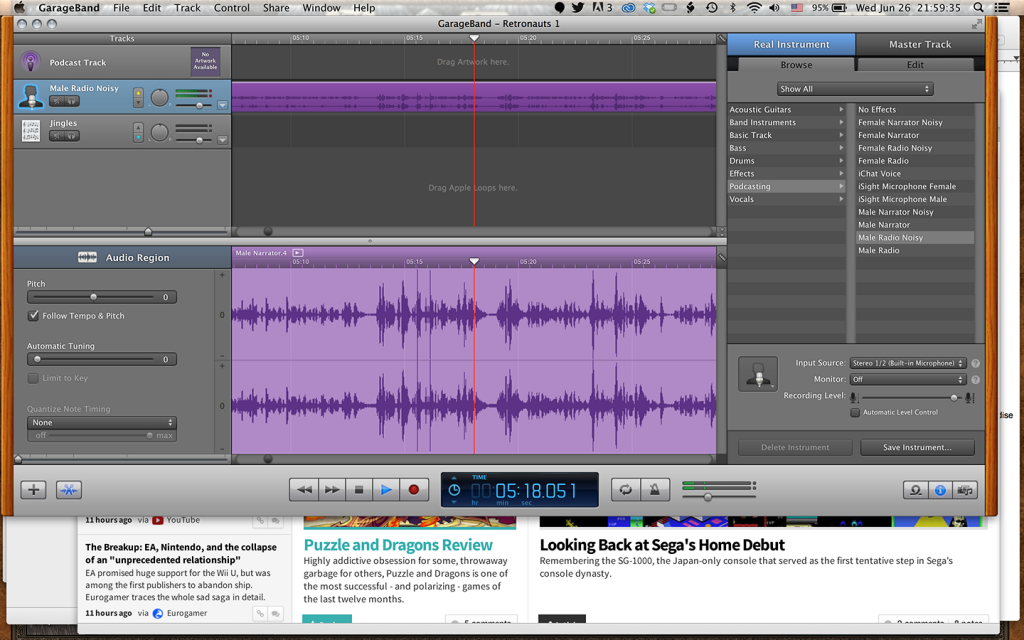Open the Track menu

(x=187, y=8)
